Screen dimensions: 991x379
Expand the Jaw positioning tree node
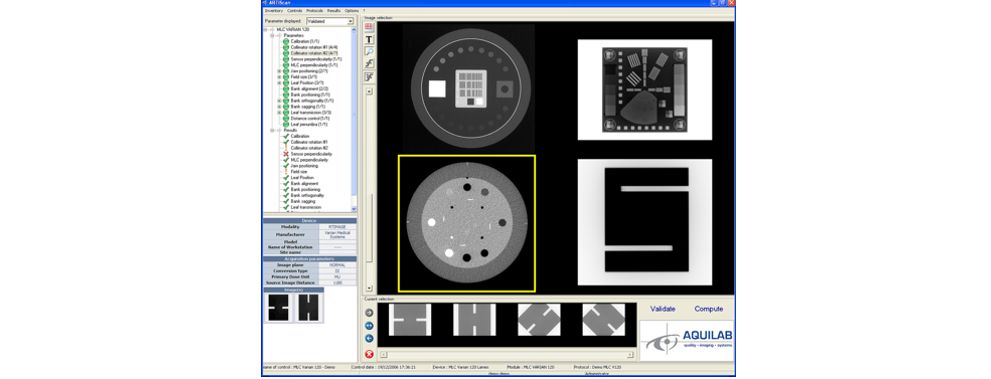279,71
